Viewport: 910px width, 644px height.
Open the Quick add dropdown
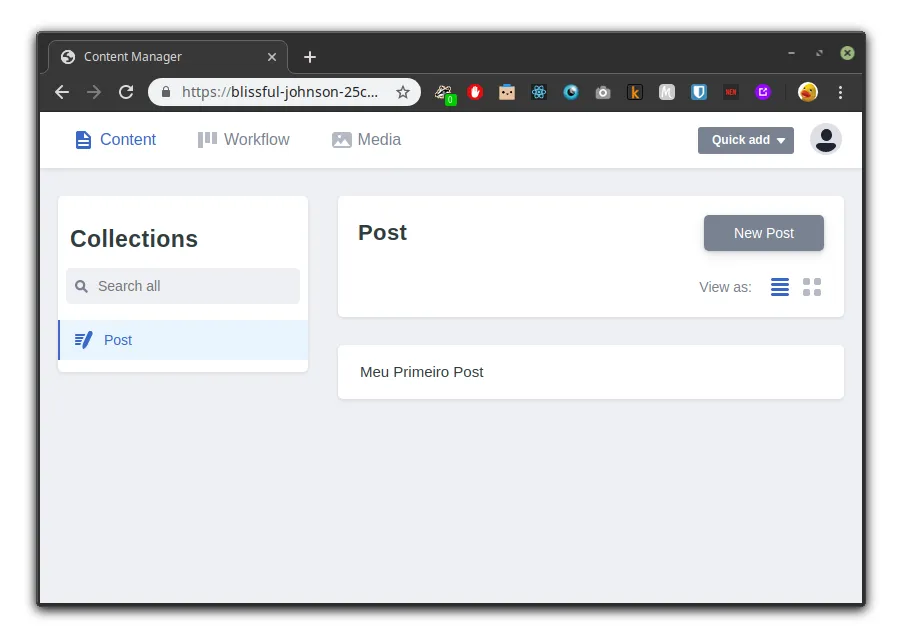(x=745, y=140)
